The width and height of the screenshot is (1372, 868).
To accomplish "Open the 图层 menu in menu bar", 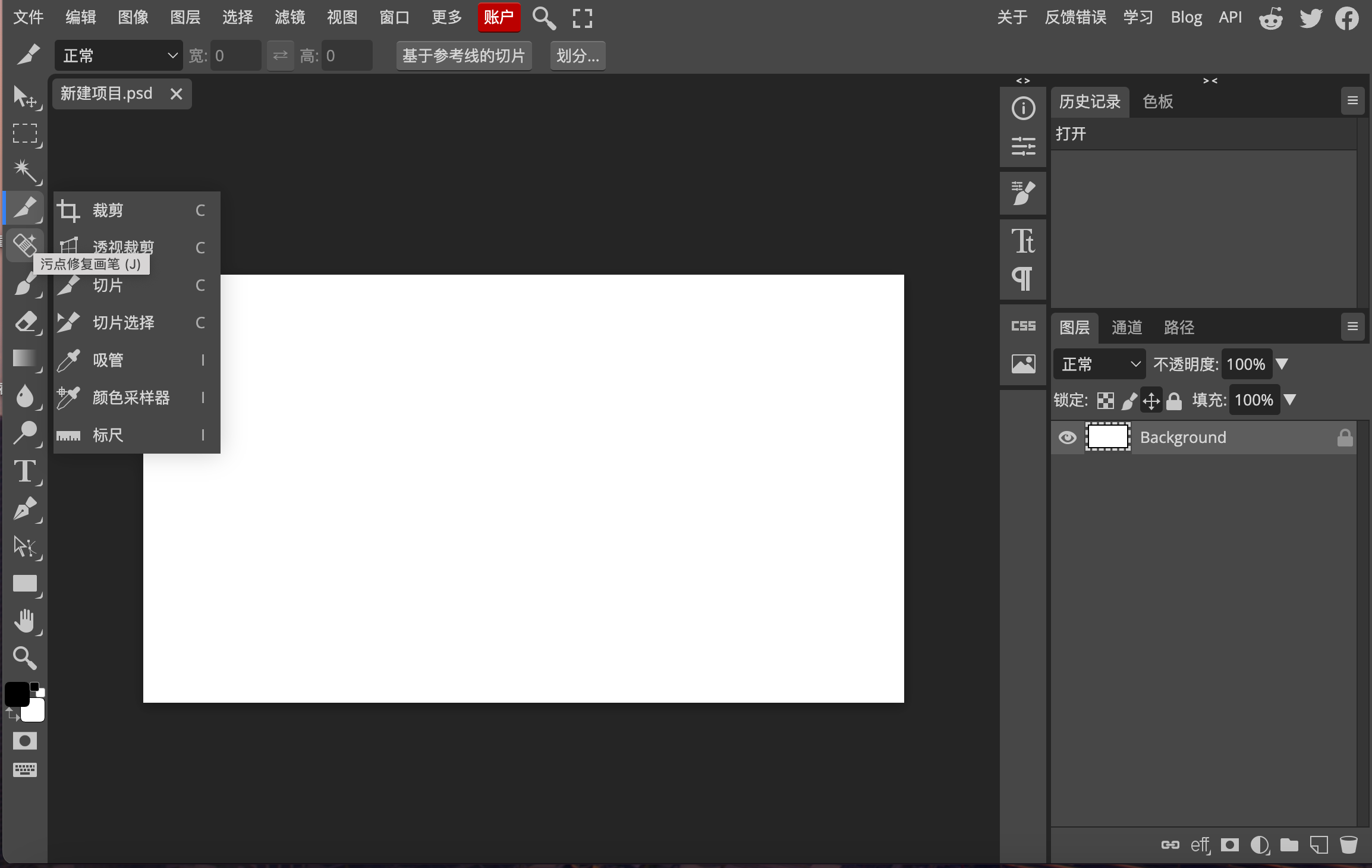I will (x=185, y=17).
